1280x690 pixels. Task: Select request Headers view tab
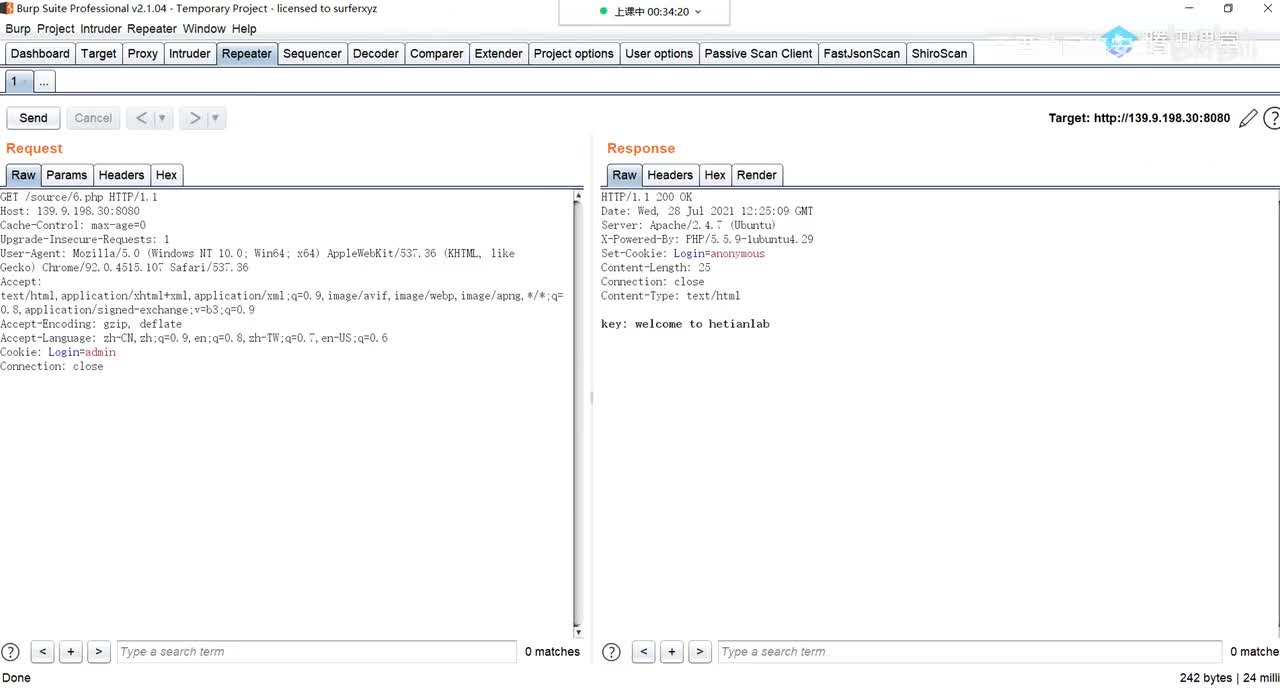[122, 175]
